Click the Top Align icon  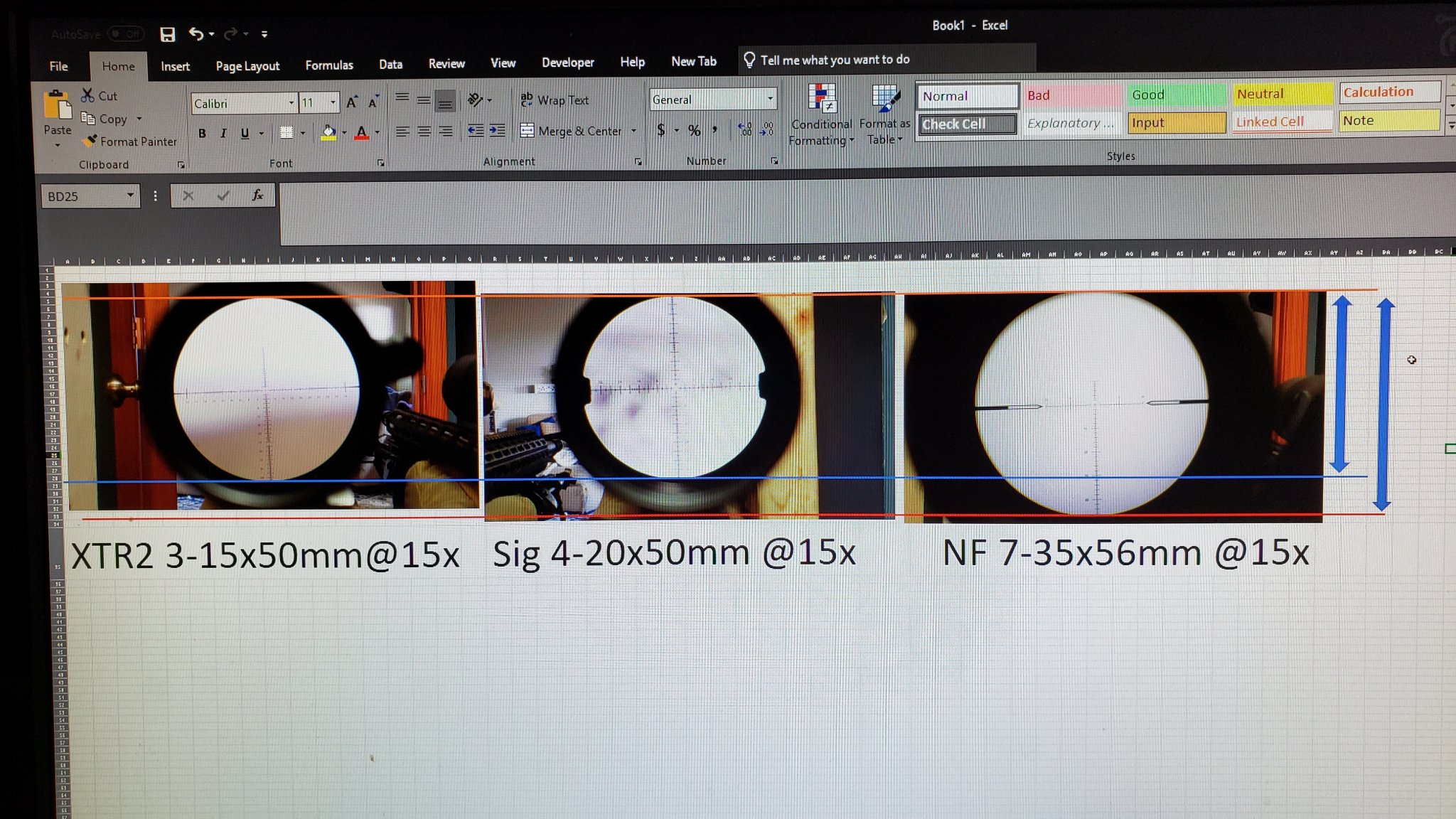[x=402, y=99]
